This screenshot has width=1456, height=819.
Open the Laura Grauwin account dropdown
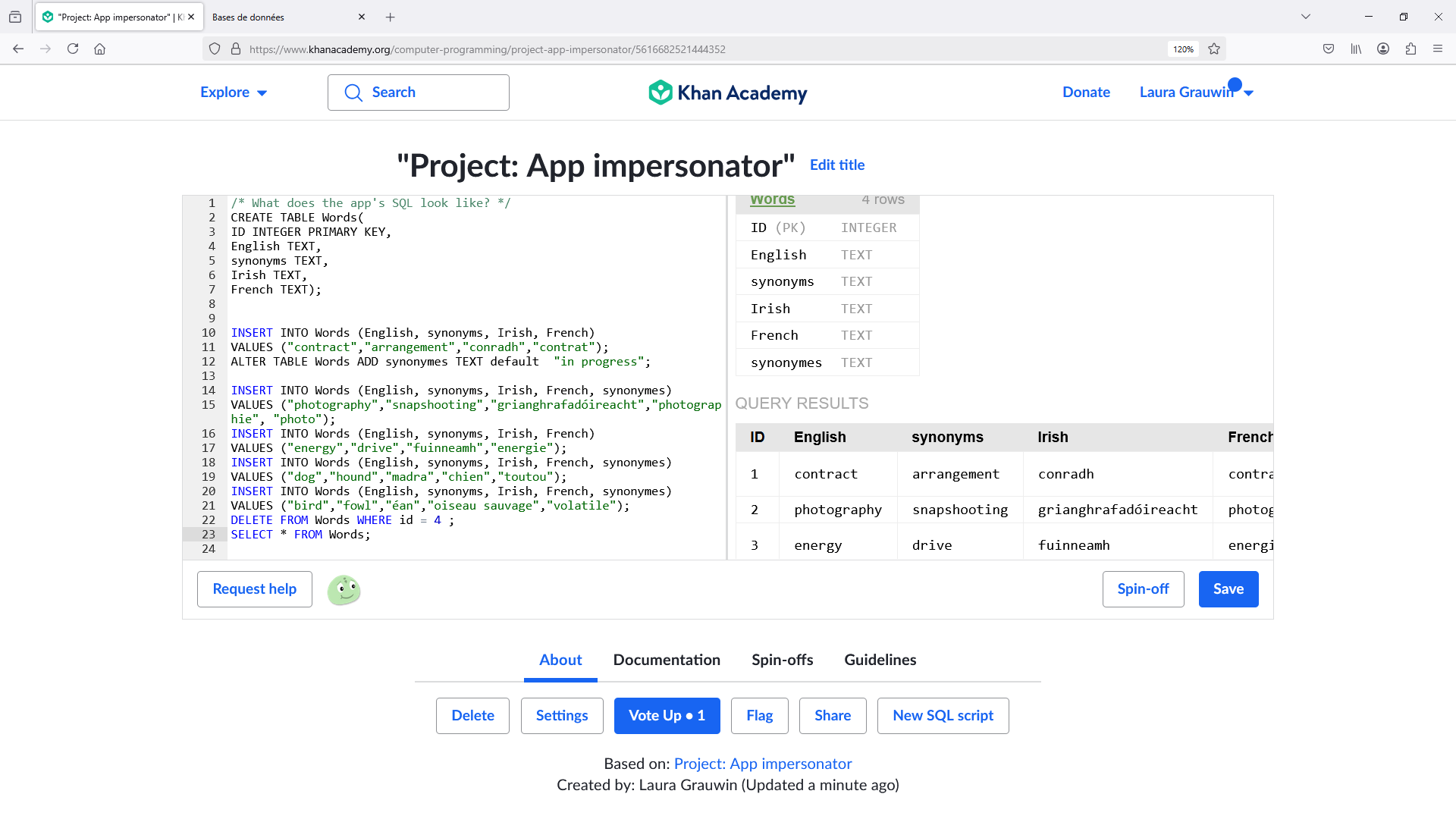click(x=1196, y=93)
